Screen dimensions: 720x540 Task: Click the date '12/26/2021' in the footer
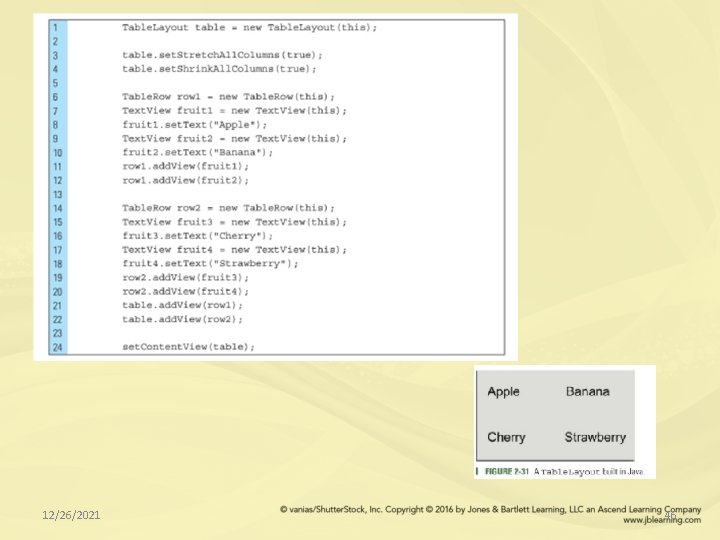click(x=71, y=515)
